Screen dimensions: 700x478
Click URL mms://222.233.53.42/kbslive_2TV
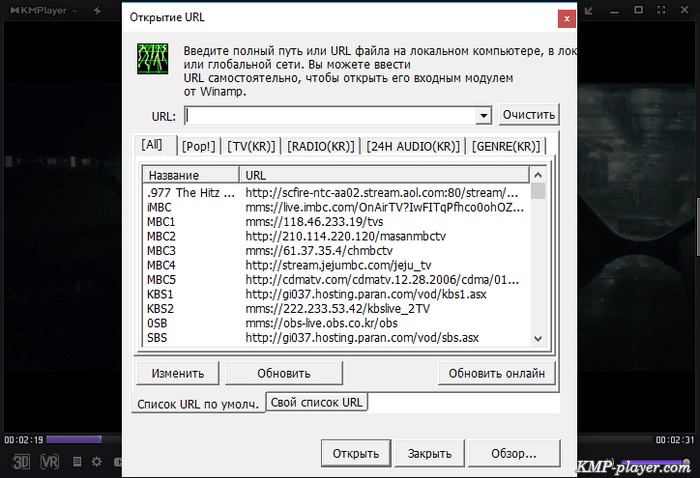click(338, 308)
